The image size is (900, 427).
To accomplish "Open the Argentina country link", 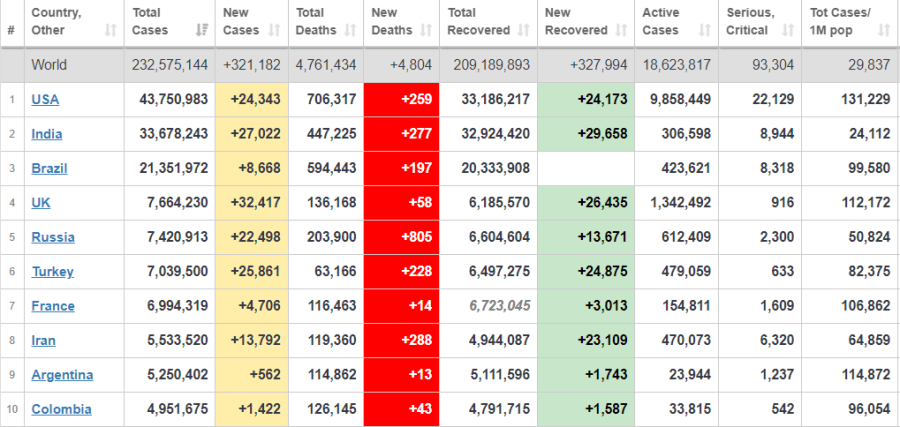I will coord(63,375).
